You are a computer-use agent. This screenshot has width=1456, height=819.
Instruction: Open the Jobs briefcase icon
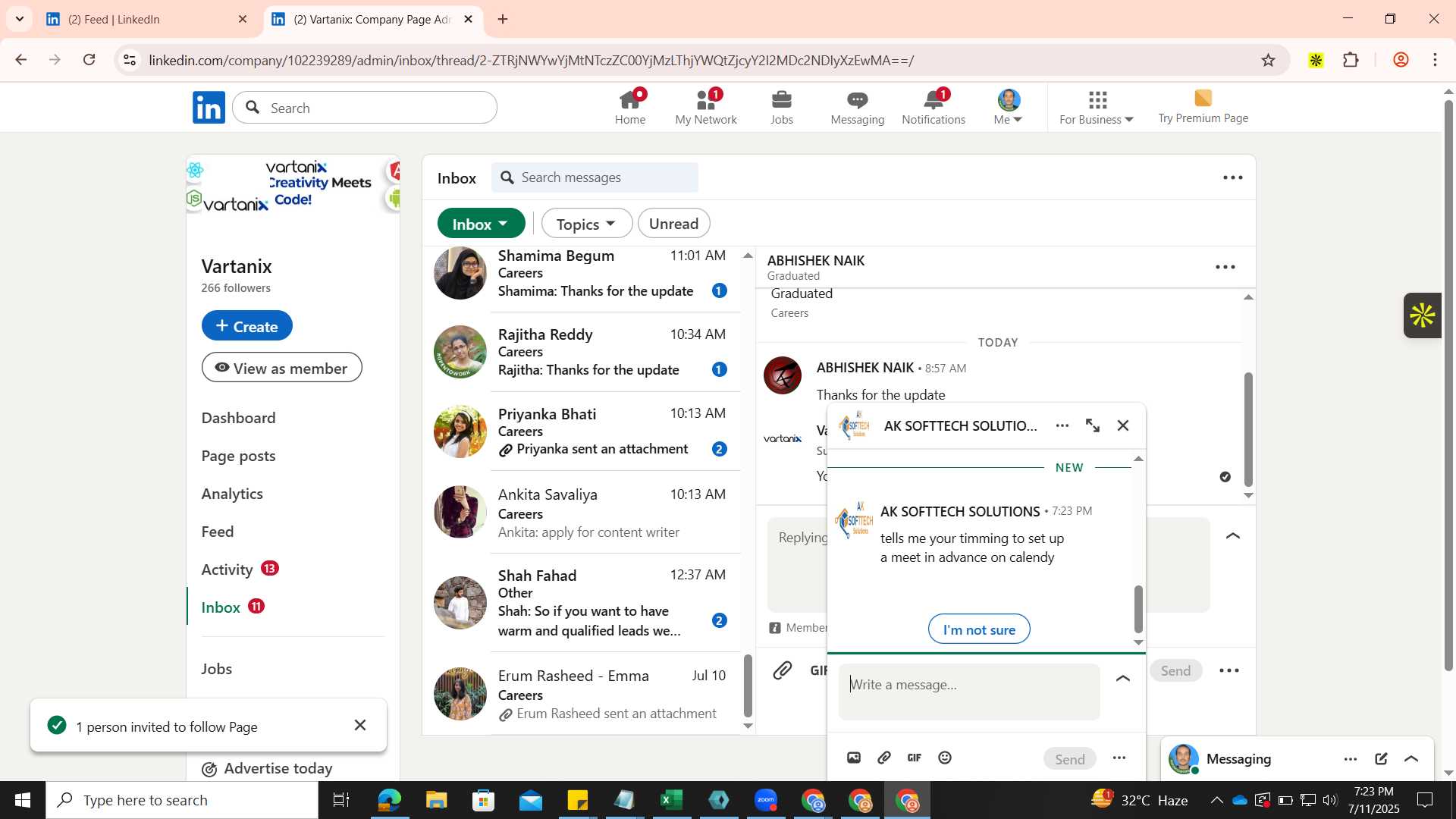(781, 107)
